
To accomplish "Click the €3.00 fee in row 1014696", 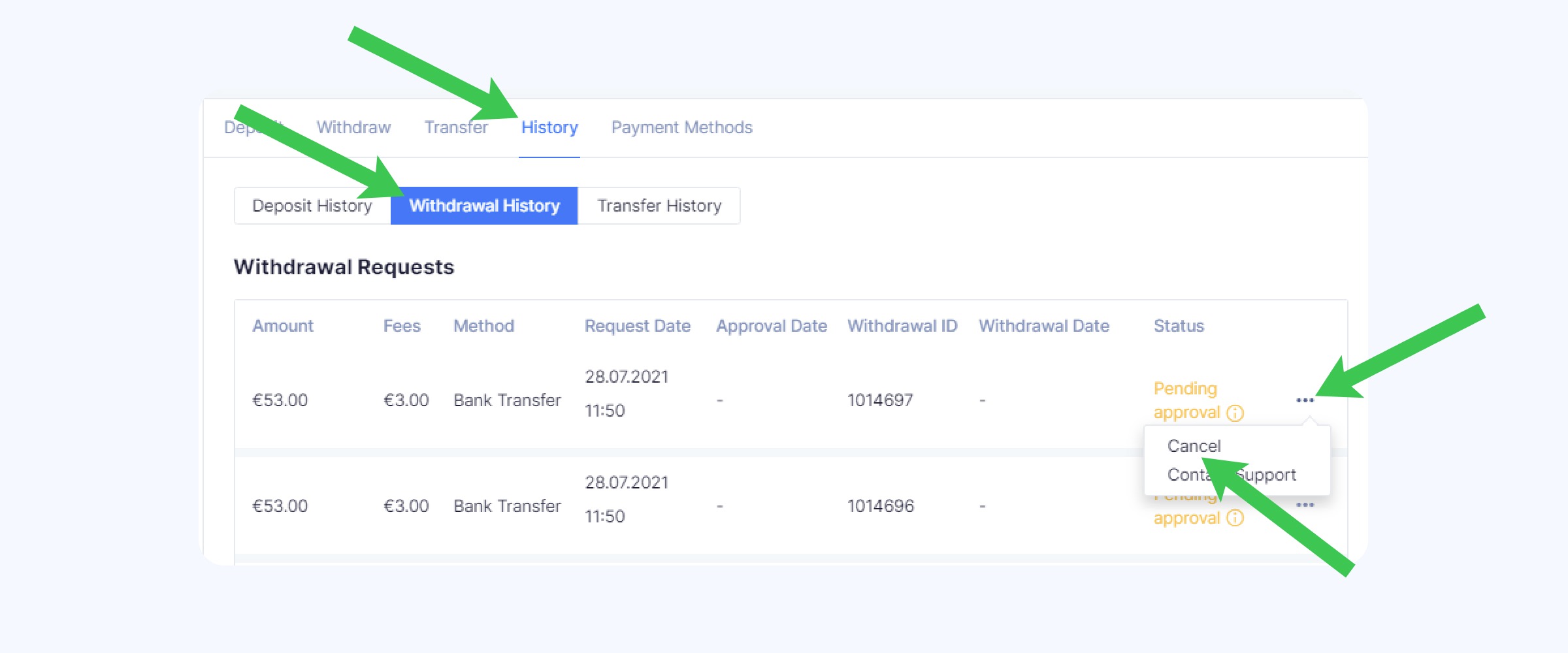I will [x=406, y=506].
